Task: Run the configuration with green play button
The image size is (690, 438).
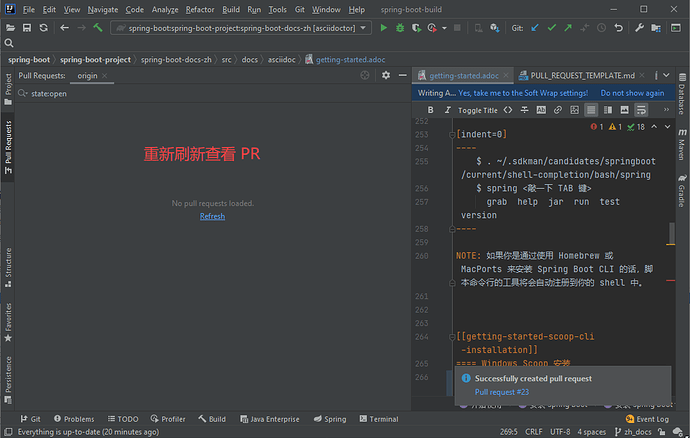Action: (384, 28)
